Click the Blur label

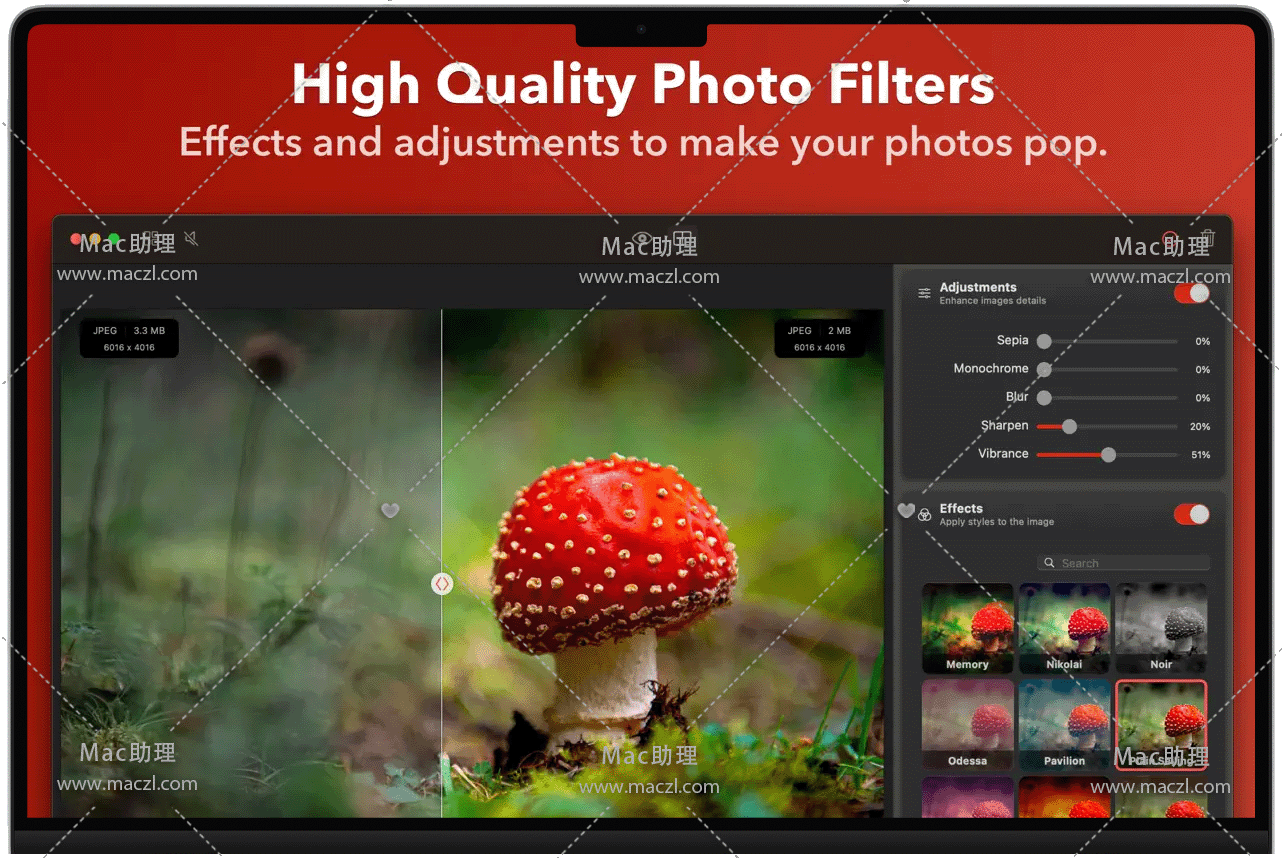[x=1017, y=397]
